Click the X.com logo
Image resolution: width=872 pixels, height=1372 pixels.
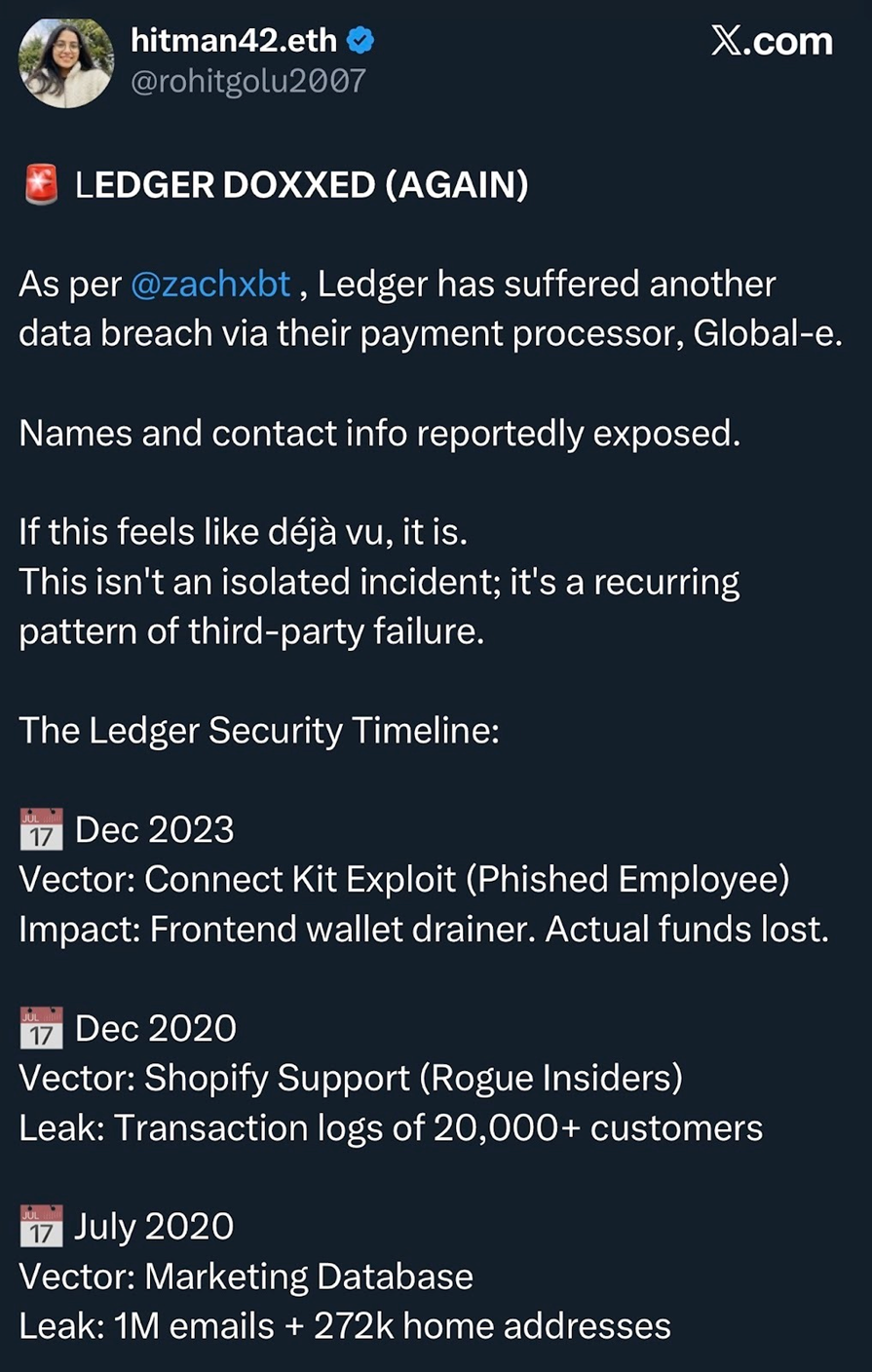click(772, 41)
